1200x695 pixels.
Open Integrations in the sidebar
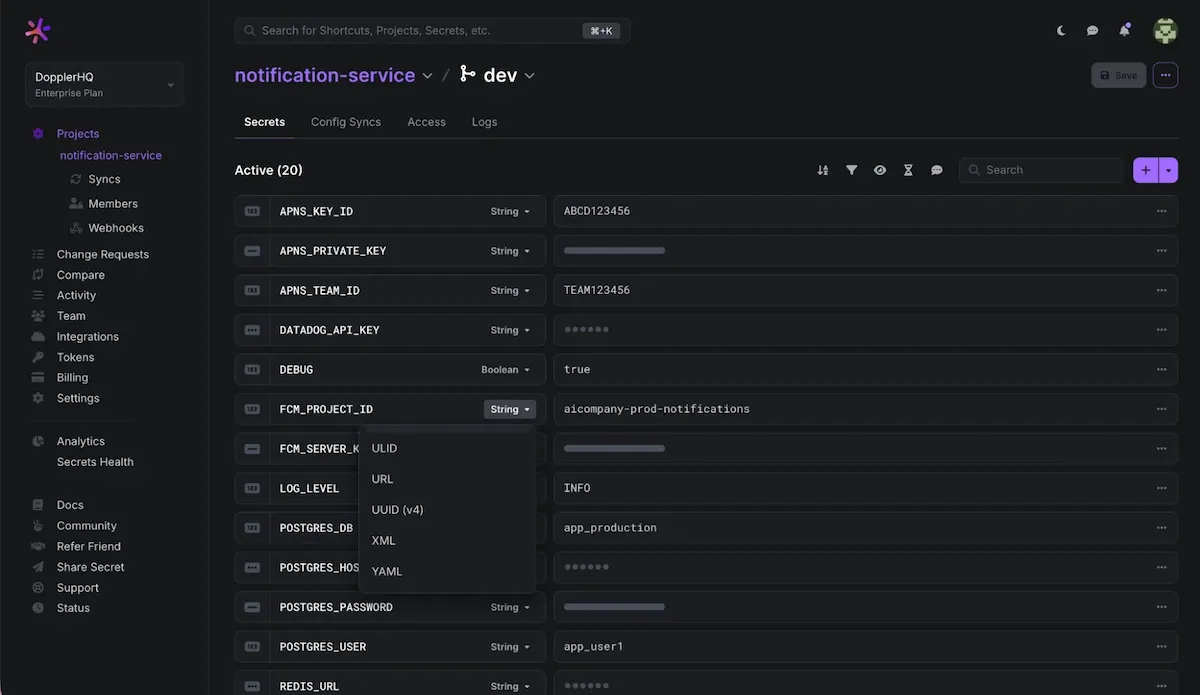click(88, 337)
